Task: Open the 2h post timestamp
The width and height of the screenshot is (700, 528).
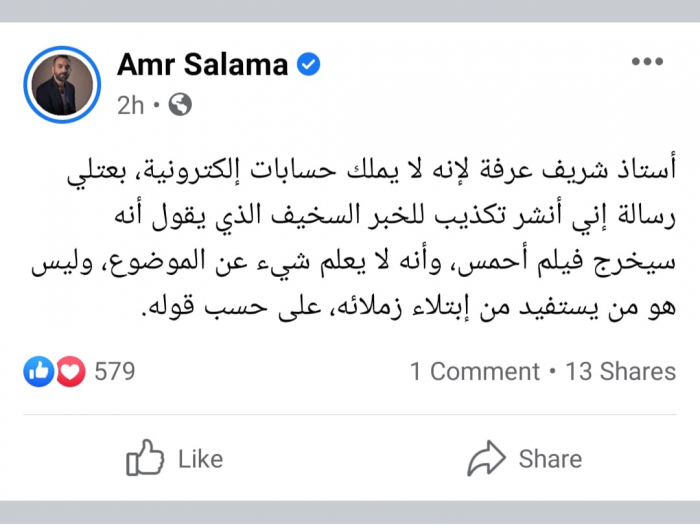Action: tap(130, 104)
